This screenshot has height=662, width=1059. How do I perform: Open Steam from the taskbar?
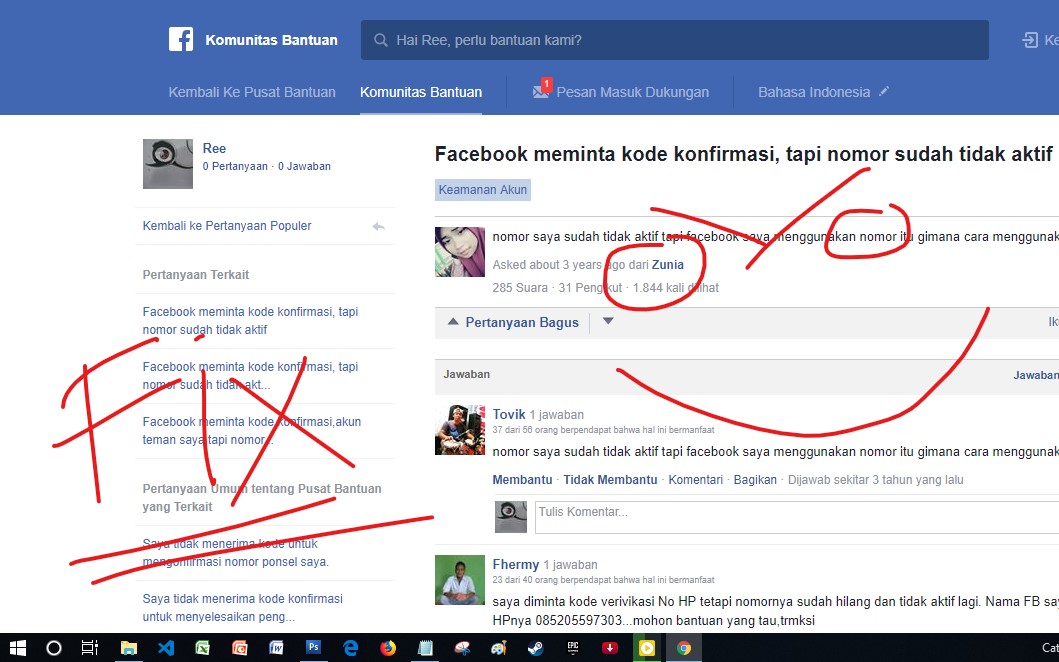coord(536,648)
